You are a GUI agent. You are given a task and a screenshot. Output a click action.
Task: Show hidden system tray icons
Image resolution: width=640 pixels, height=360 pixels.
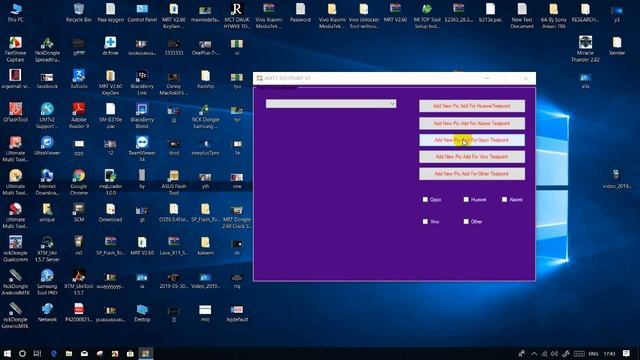534,353
